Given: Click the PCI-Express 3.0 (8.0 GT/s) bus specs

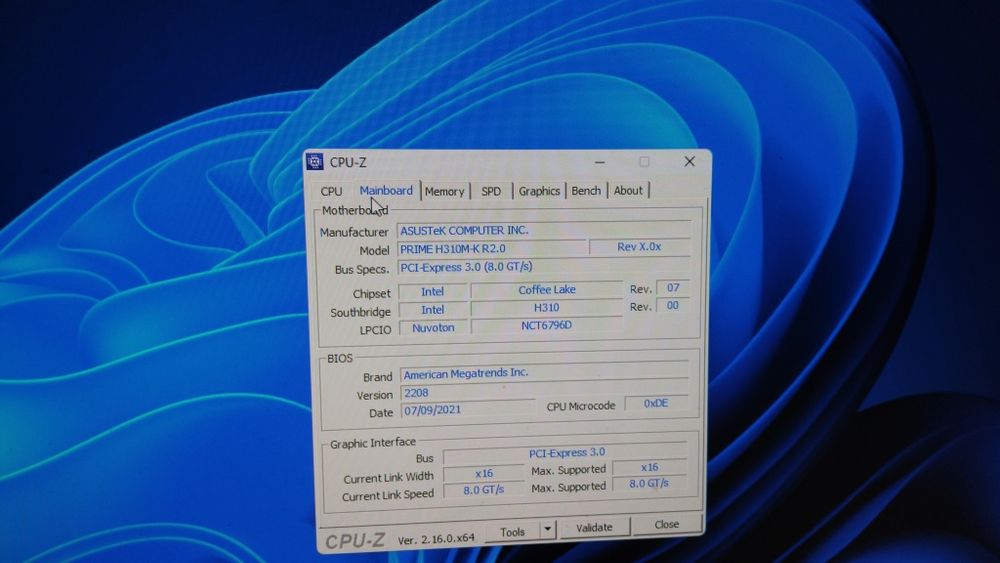Looking at the screenshot, I should click(x=544, y=266).
